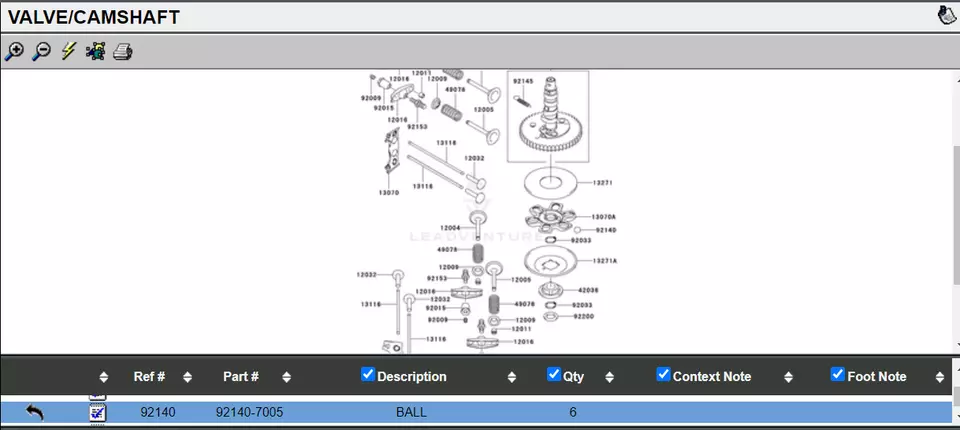
Task: Sort by Ref # using sort arrows
Action: 187,377
